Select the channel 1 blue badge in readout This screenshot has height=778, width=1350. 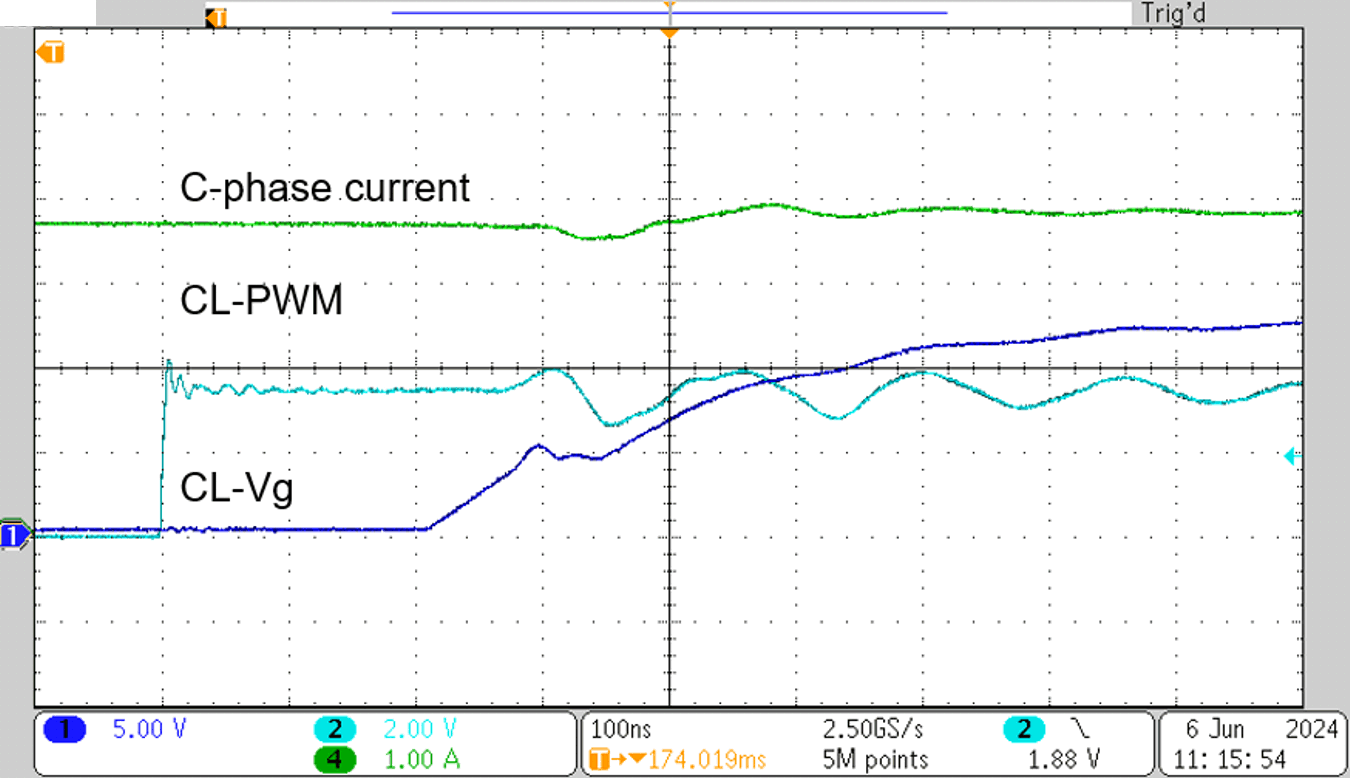pyautogui.click(x=67, y=730)
